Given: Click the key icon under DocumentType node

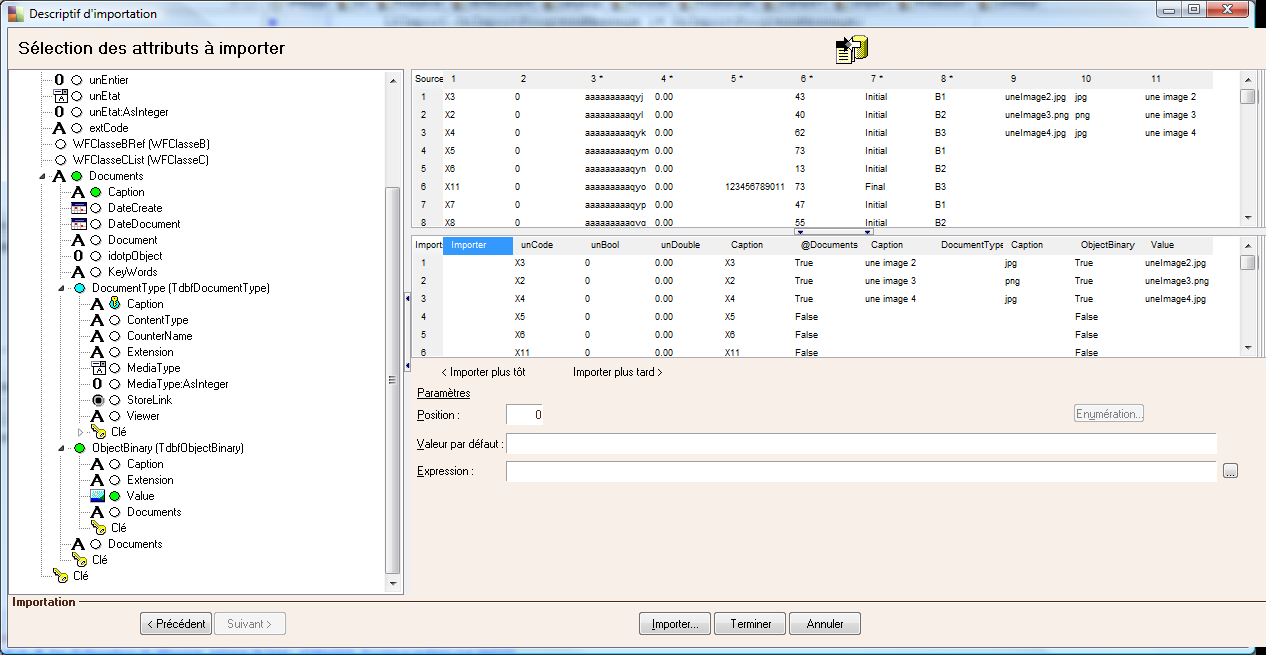Looking at the screenshot, I should click(x=98, y=432).
